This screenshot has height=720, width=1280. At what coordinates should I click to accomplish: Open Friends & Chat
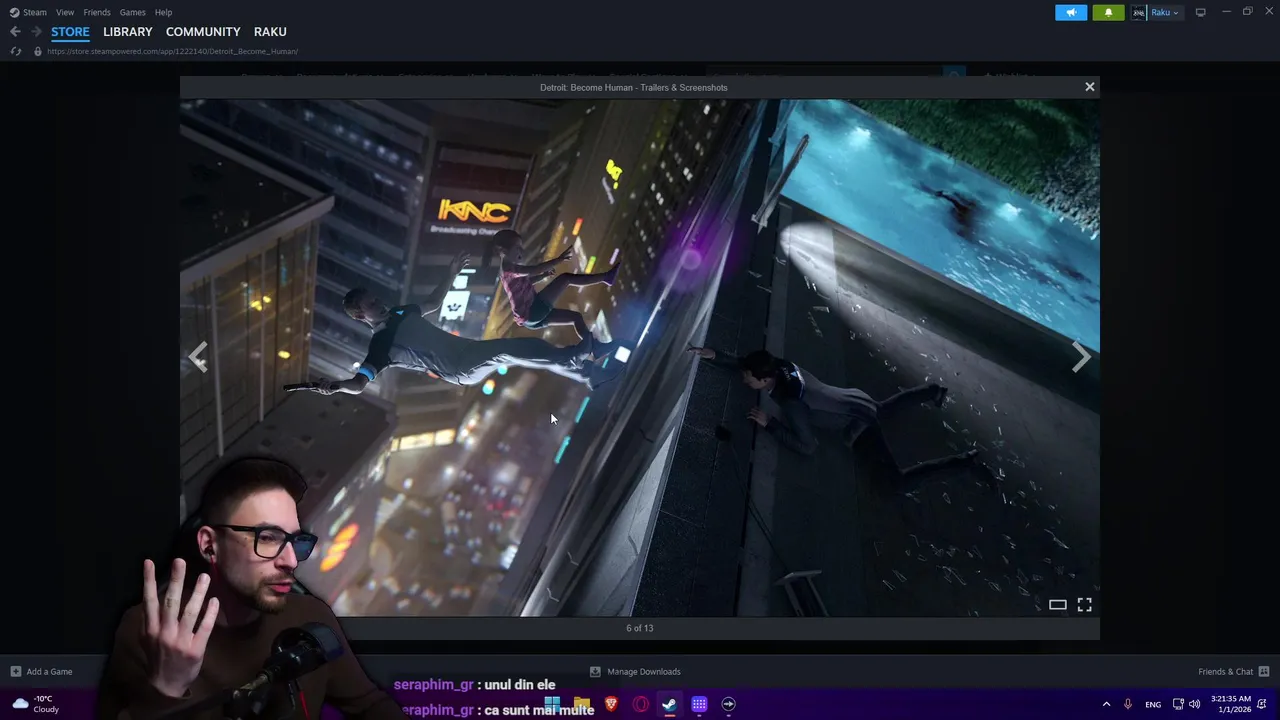pyautogui.click(x=1234, y=672)
